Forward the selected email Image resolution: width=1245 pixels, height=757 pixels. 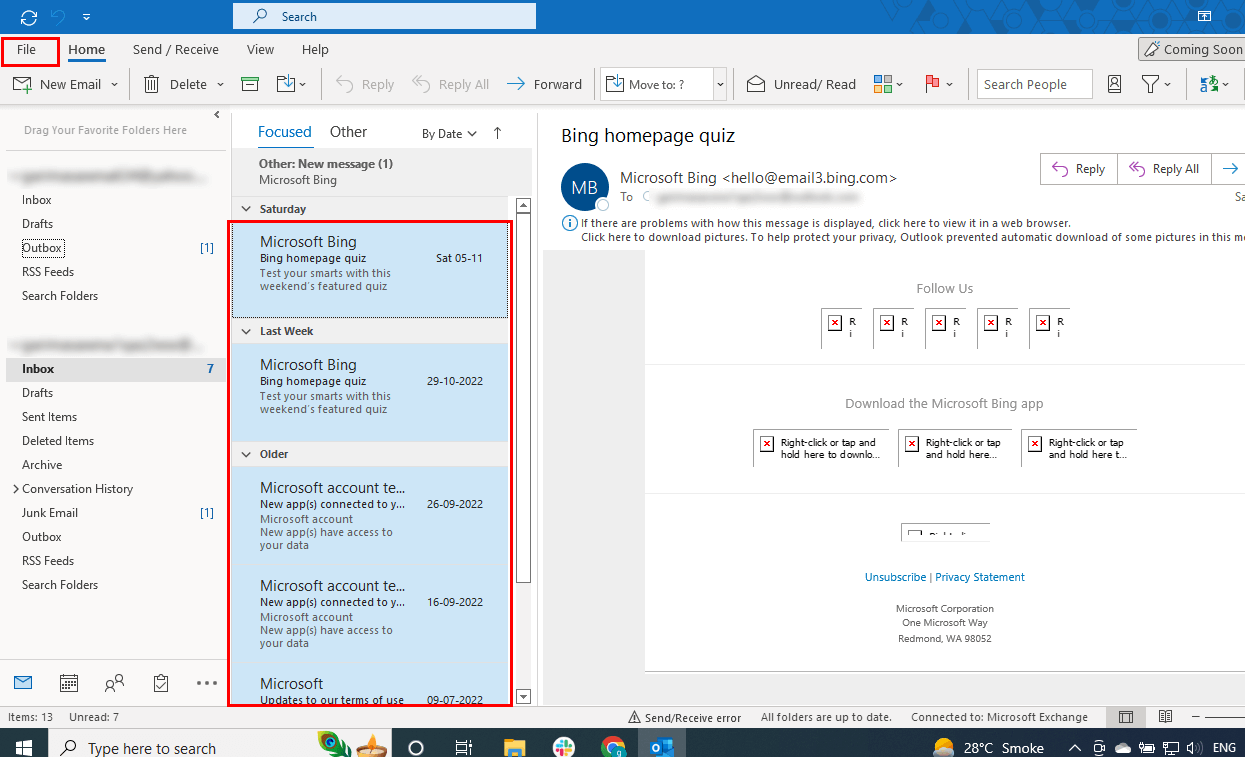point(544,84)
